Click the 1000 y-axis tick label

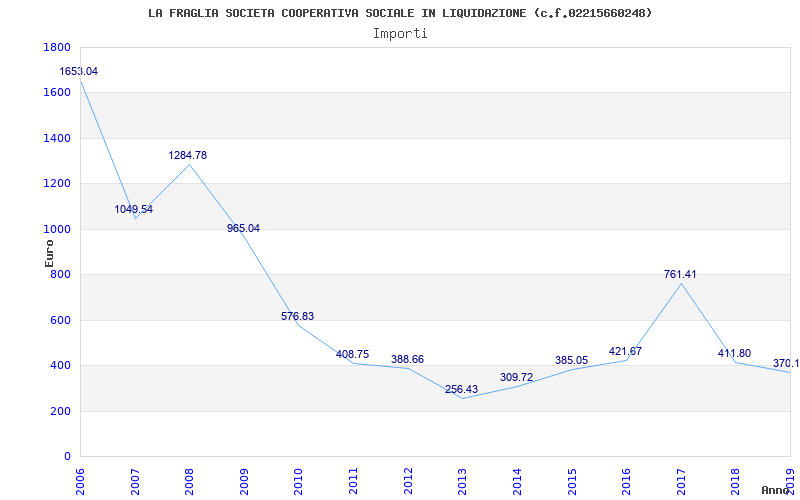(x=57, y=229)
